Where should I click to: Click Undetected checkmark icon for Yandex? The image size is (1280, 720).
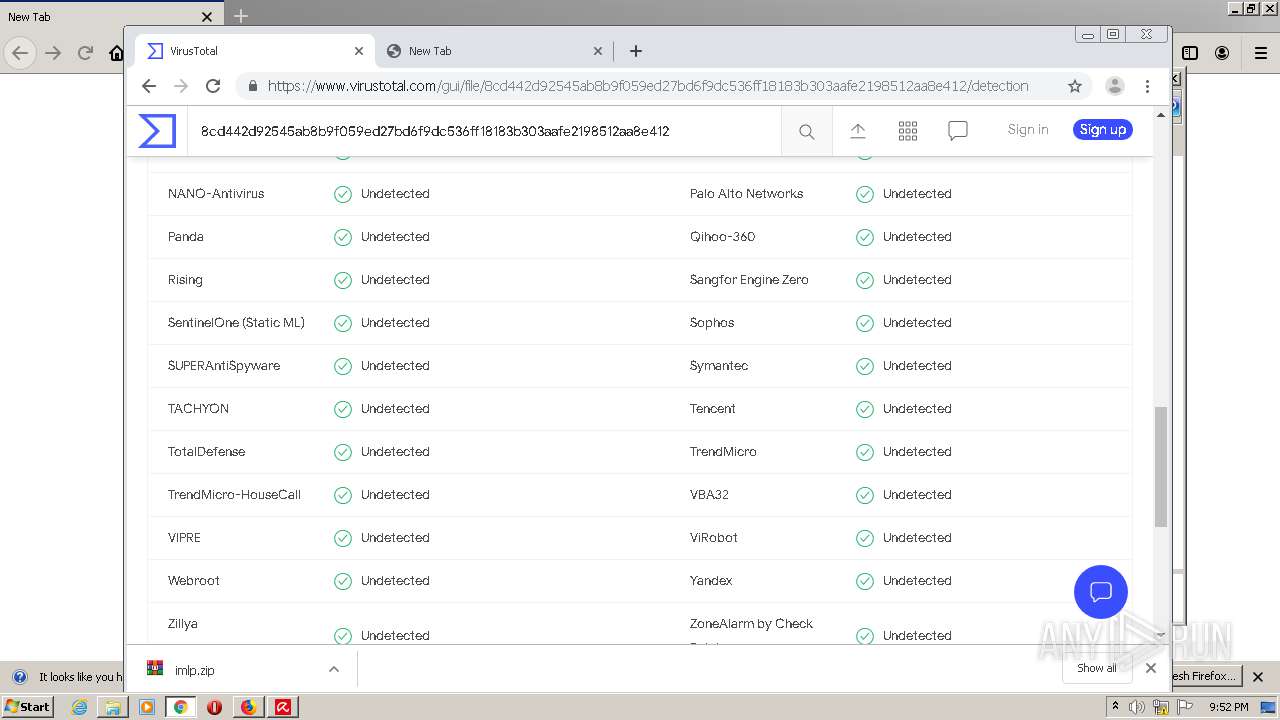tap(865, 581)
